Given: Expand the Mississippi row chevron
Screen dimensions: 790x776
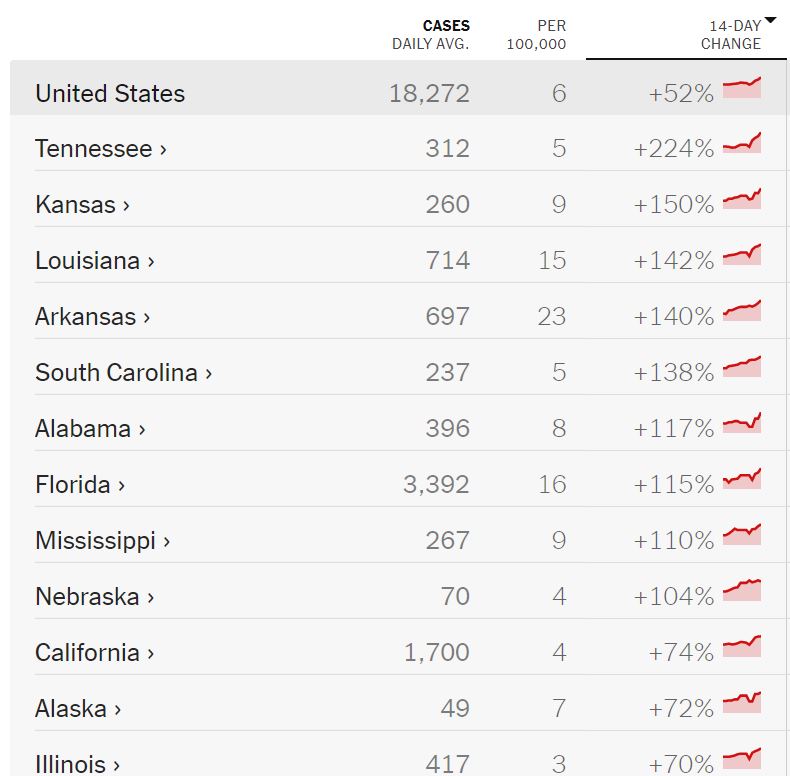Looking at the screenshot, I should click(x=167, y=541).
